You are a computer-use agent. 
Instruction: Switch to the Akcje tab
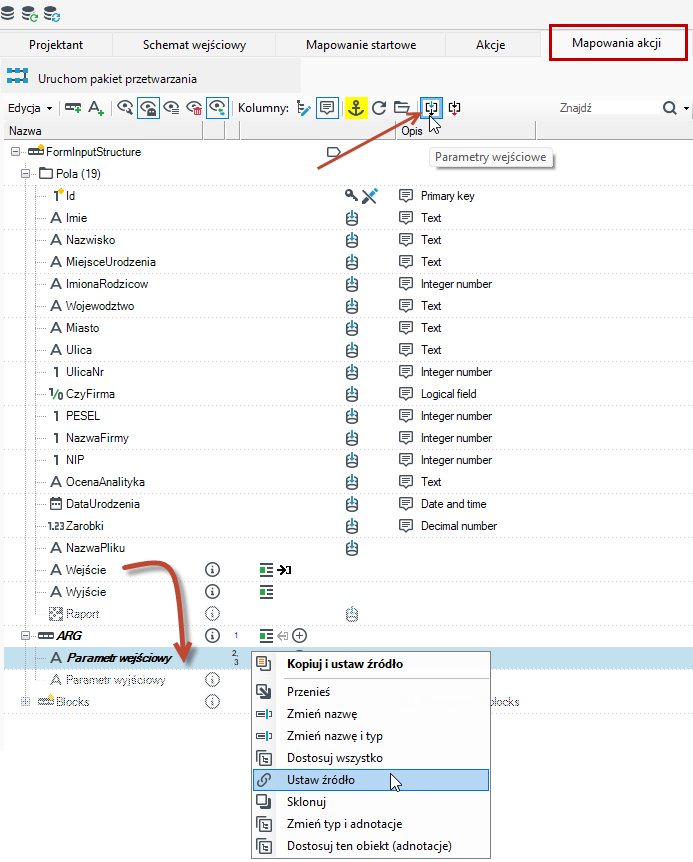coord(490,45)
